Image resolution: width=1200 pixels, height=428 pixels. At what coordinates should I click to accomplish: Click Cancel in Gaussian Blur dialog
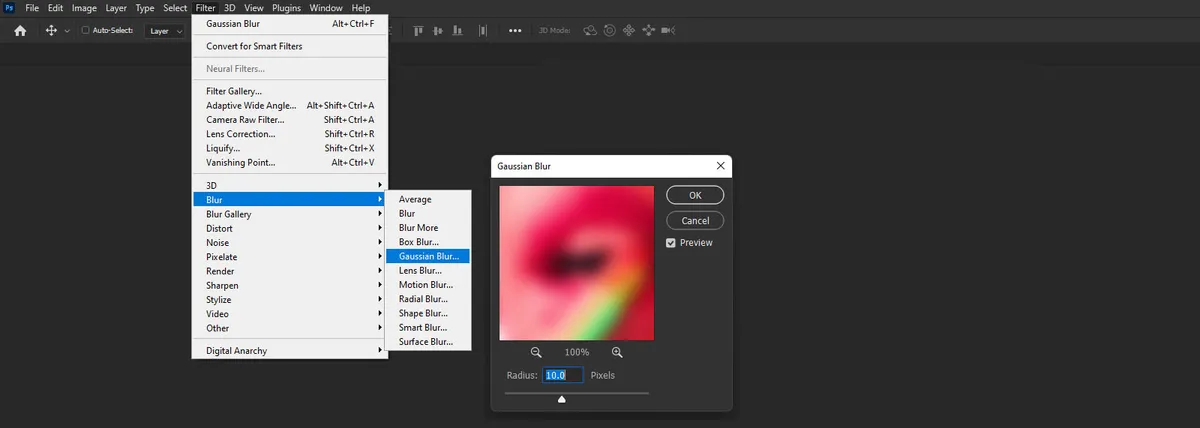pyautogui.click(x=695, y=220)
